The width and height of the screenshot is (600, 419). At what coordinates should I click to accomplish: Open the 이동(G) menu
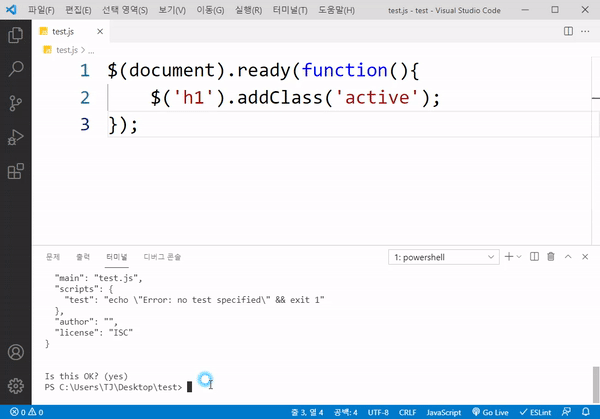point(210,10)
